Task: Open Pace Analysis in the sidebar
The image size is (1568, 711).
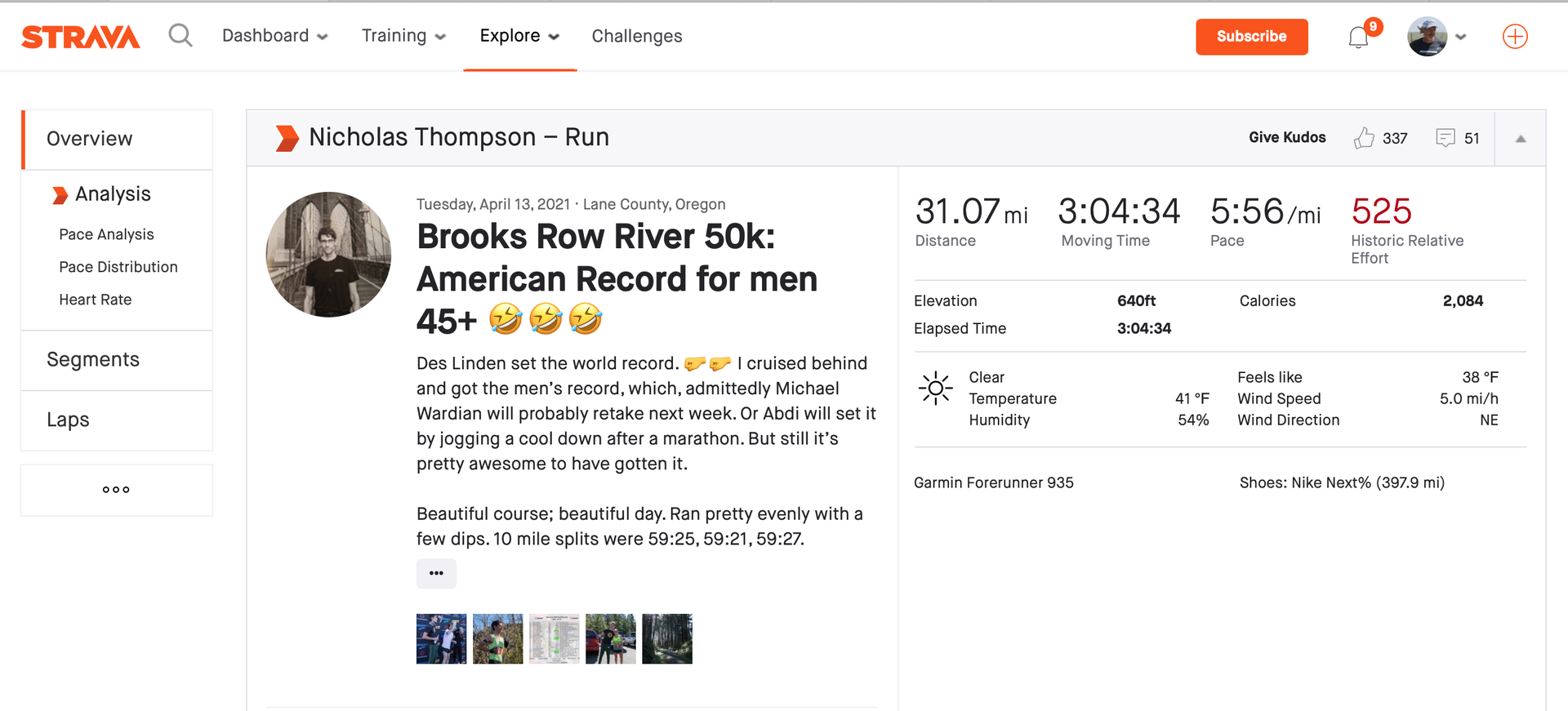Action: point(106,234)
